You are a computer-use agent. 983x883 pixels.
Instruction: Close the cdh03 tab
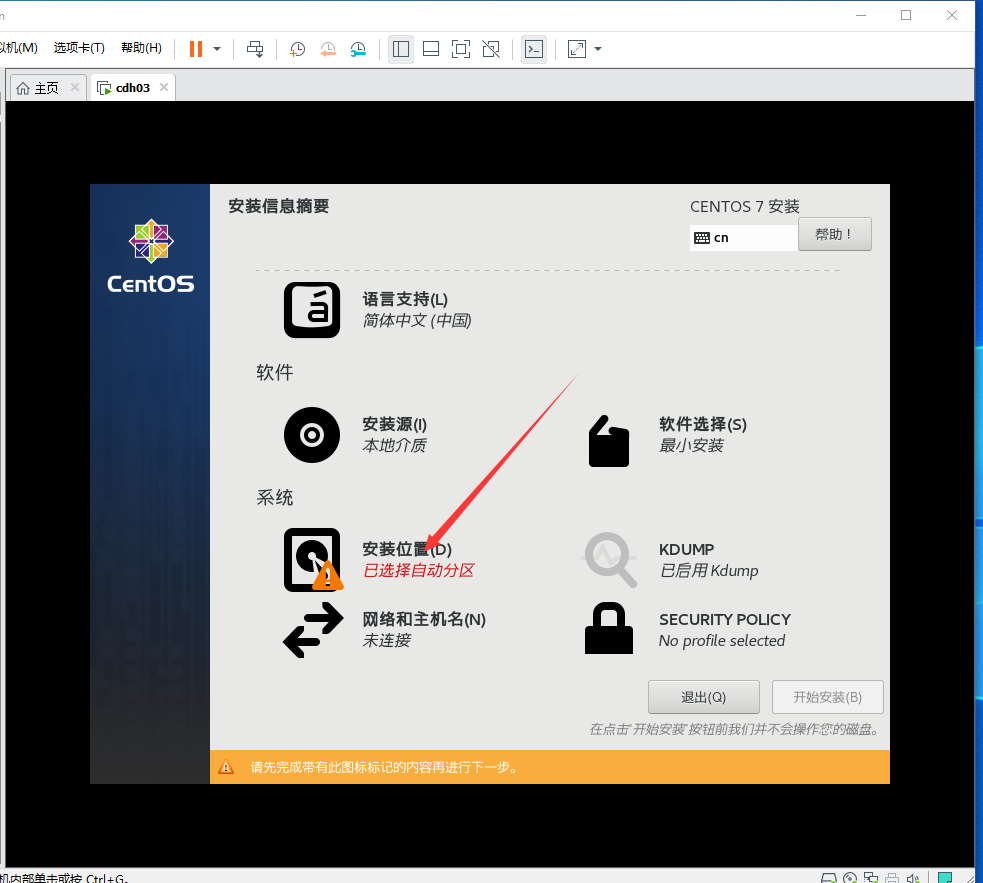(164, 87)
